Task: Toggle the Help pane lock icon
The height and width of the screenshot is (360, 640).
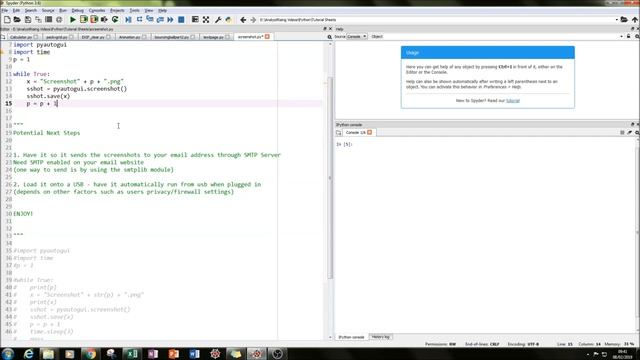Action: click(629, 37)
